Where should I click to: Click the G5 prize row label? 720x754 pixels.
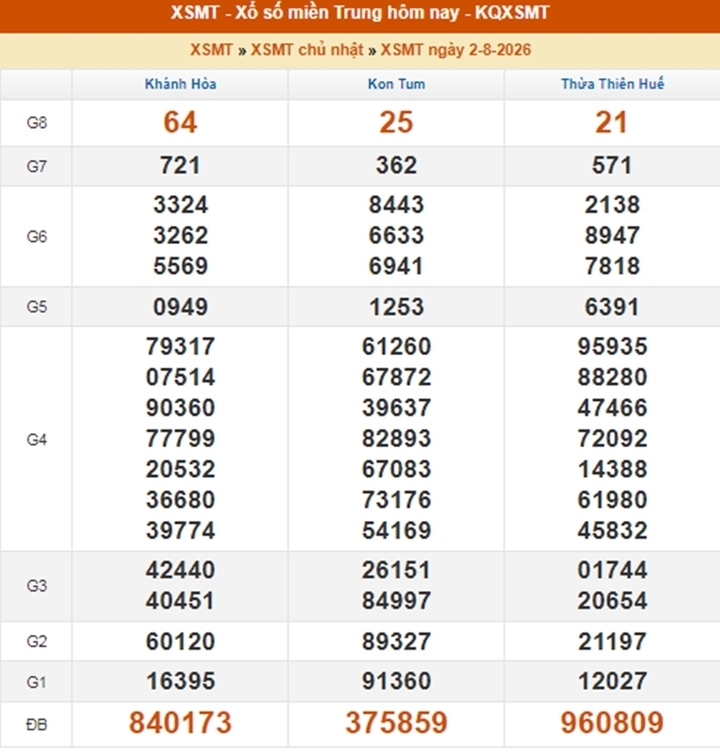pos(37,307)
